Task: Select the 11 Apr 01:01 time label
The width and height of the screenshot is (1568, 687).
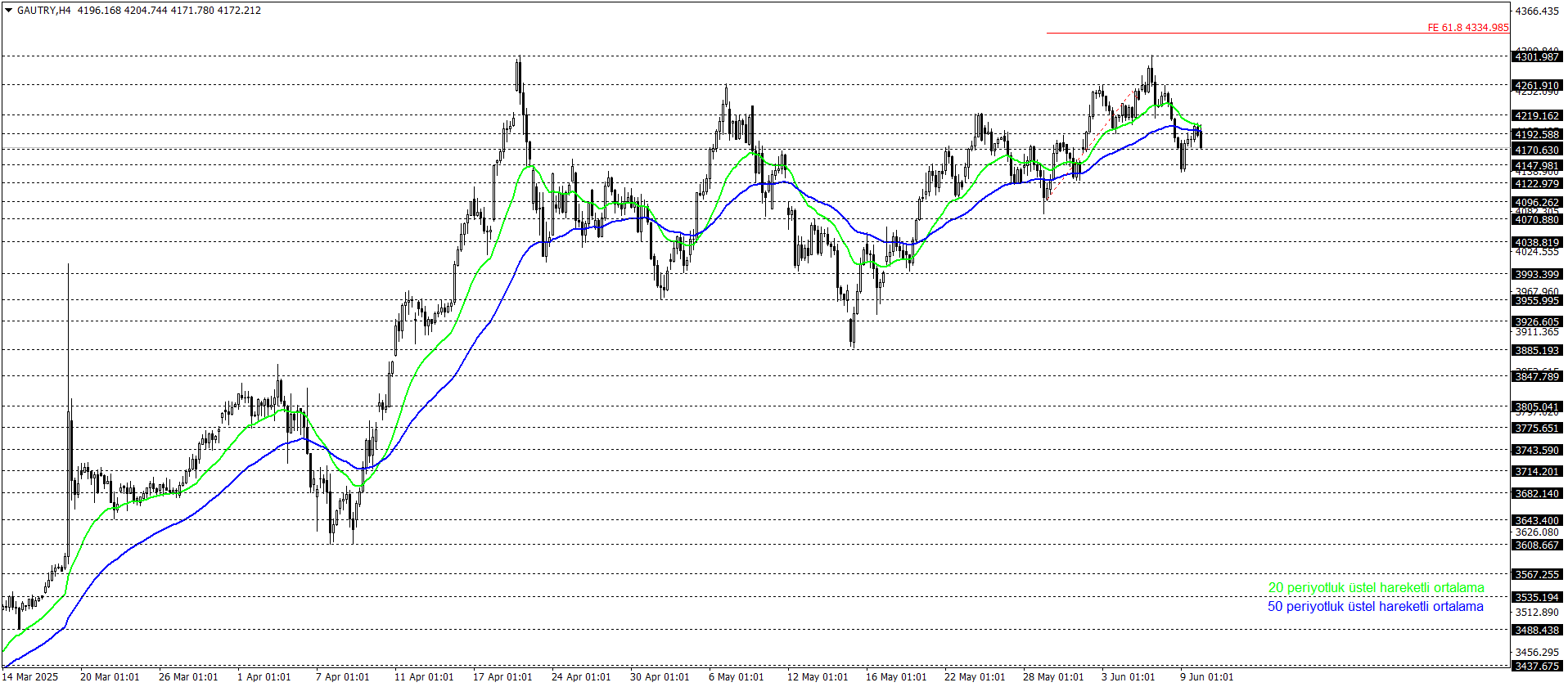Action: pyautogui.click(x=424, y=677)
